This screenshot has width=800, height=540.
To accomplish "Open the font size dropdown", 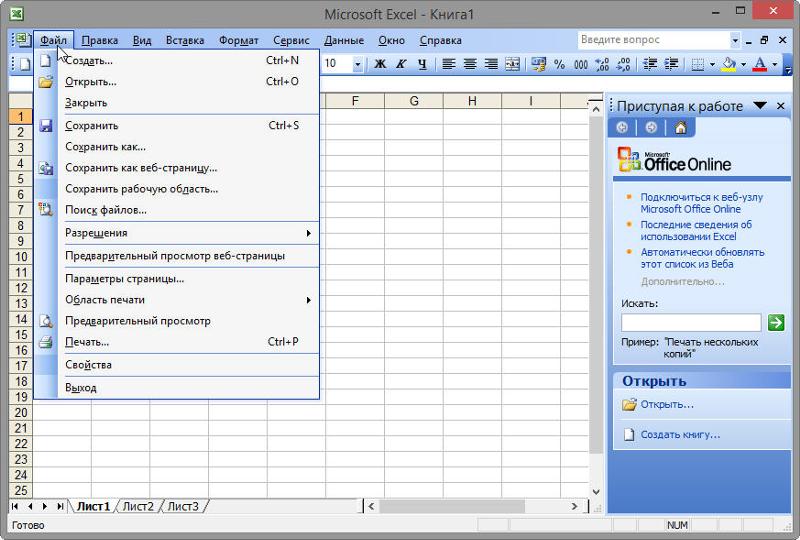I will tap(358, 64).
